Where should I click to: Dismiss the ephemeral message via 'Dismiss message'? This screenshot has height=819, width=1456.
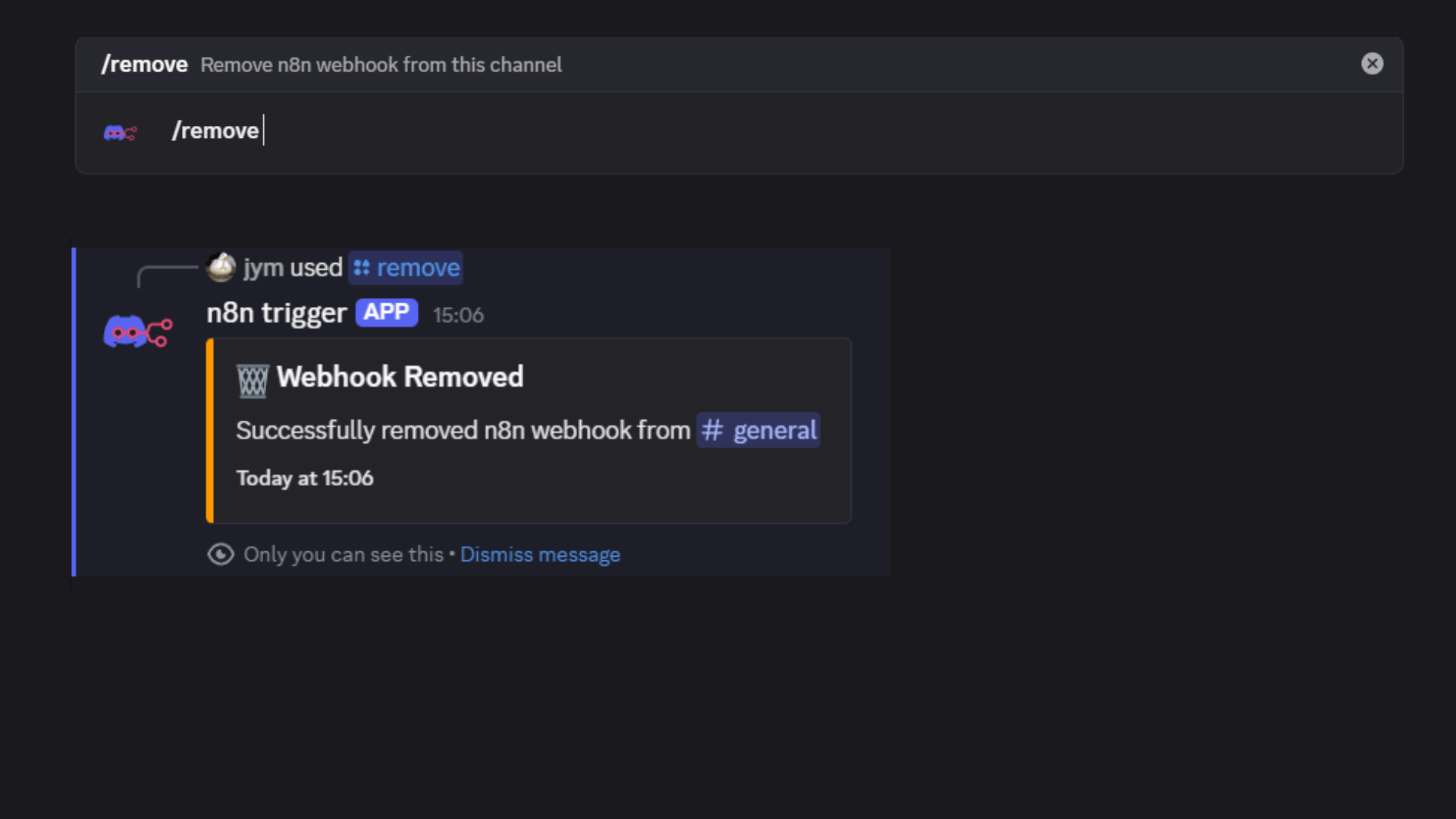click(x=540, y=555)
